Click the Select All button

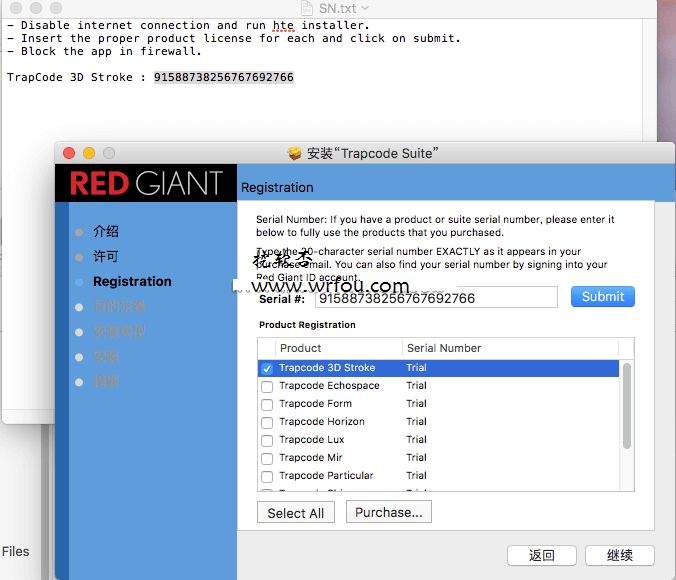(x=295, y=513)
